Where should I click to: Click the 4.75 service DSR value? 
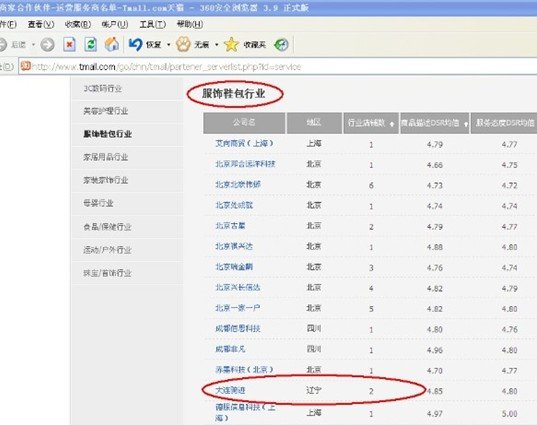tap(510, 165)
